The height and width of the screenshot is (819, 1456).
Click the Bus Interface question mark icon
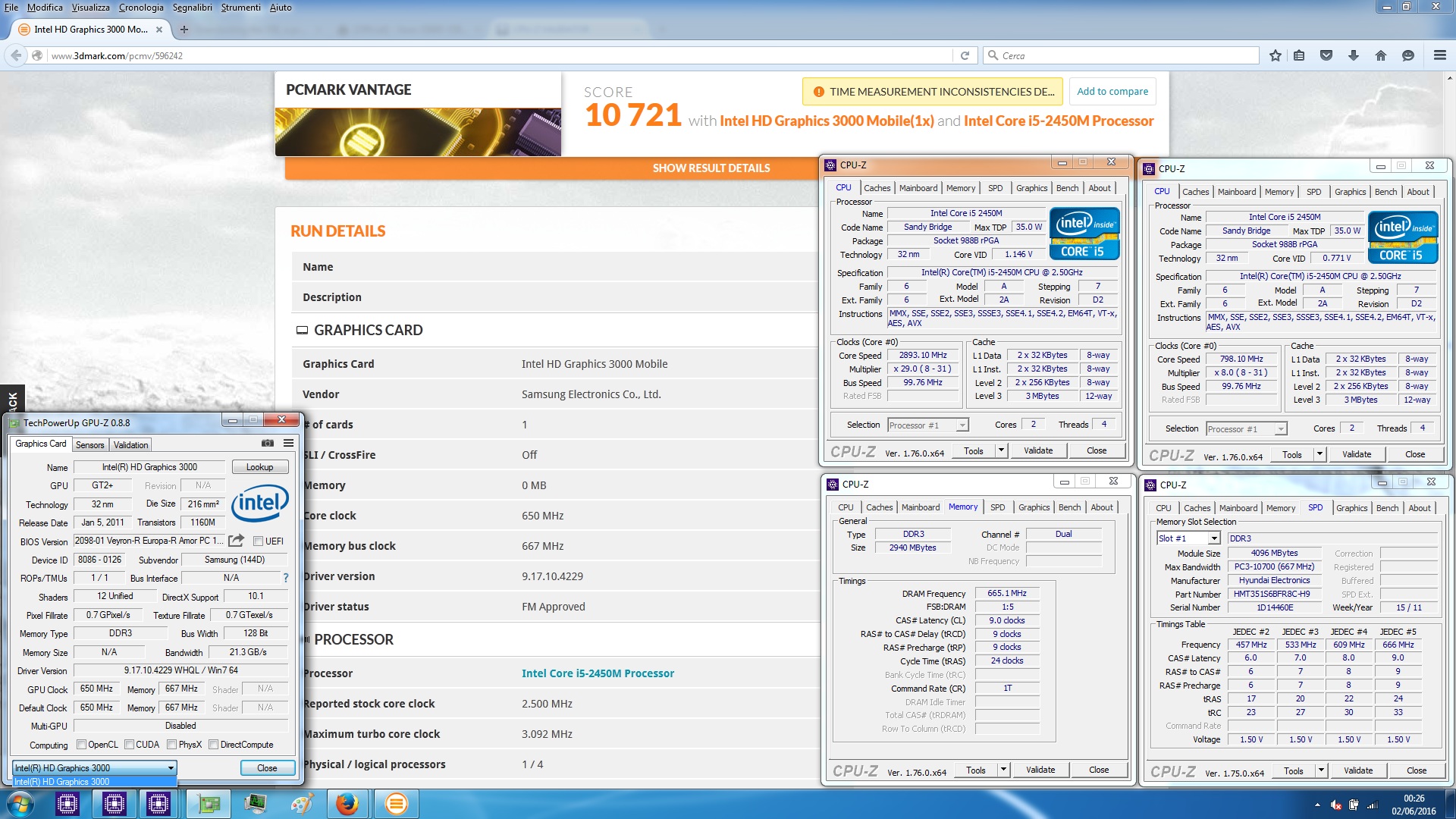286,578
